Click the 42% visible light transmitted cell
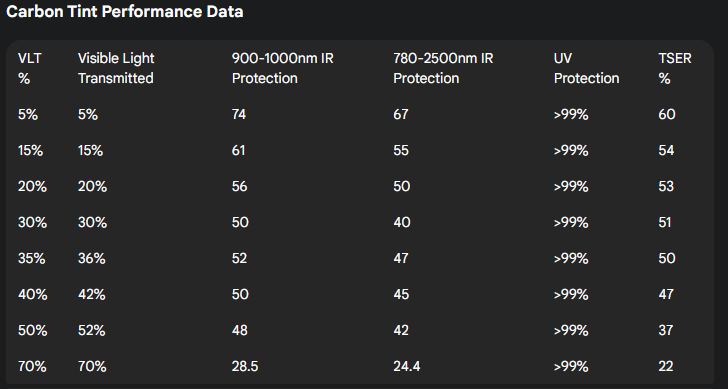Screen dimensions: 728x389 [91, 294]
